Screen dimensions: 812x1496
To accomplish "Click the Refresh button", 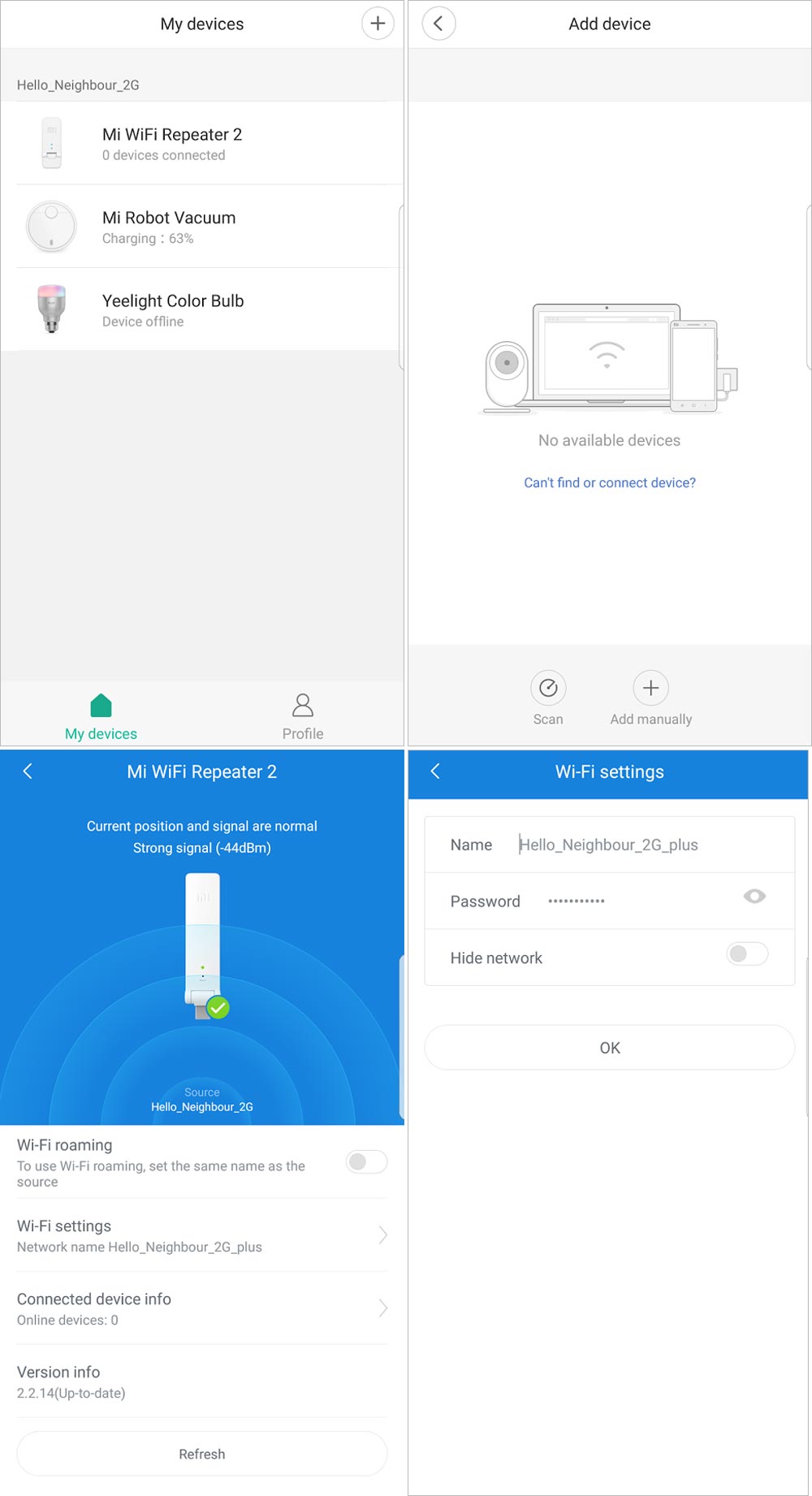I will (202, 1454).
